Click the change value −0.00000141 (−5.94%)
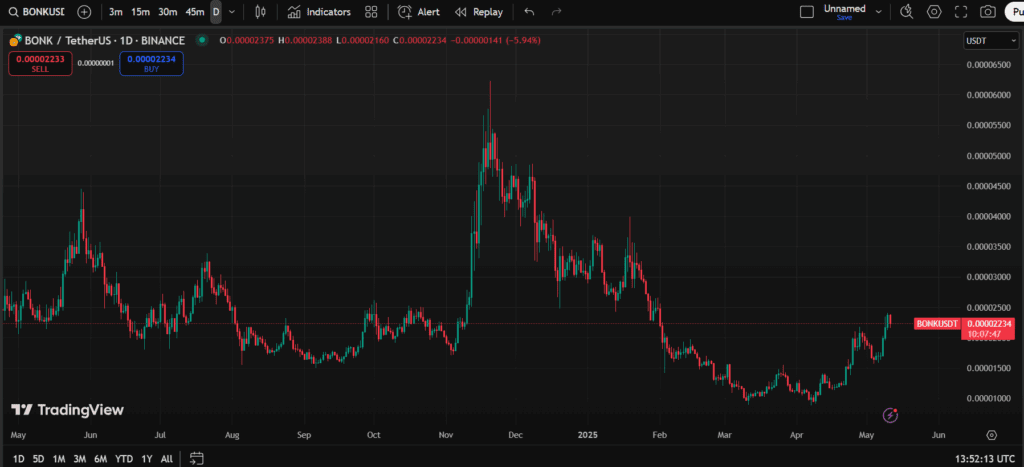 pyautogui.click(x=494, y=40)
